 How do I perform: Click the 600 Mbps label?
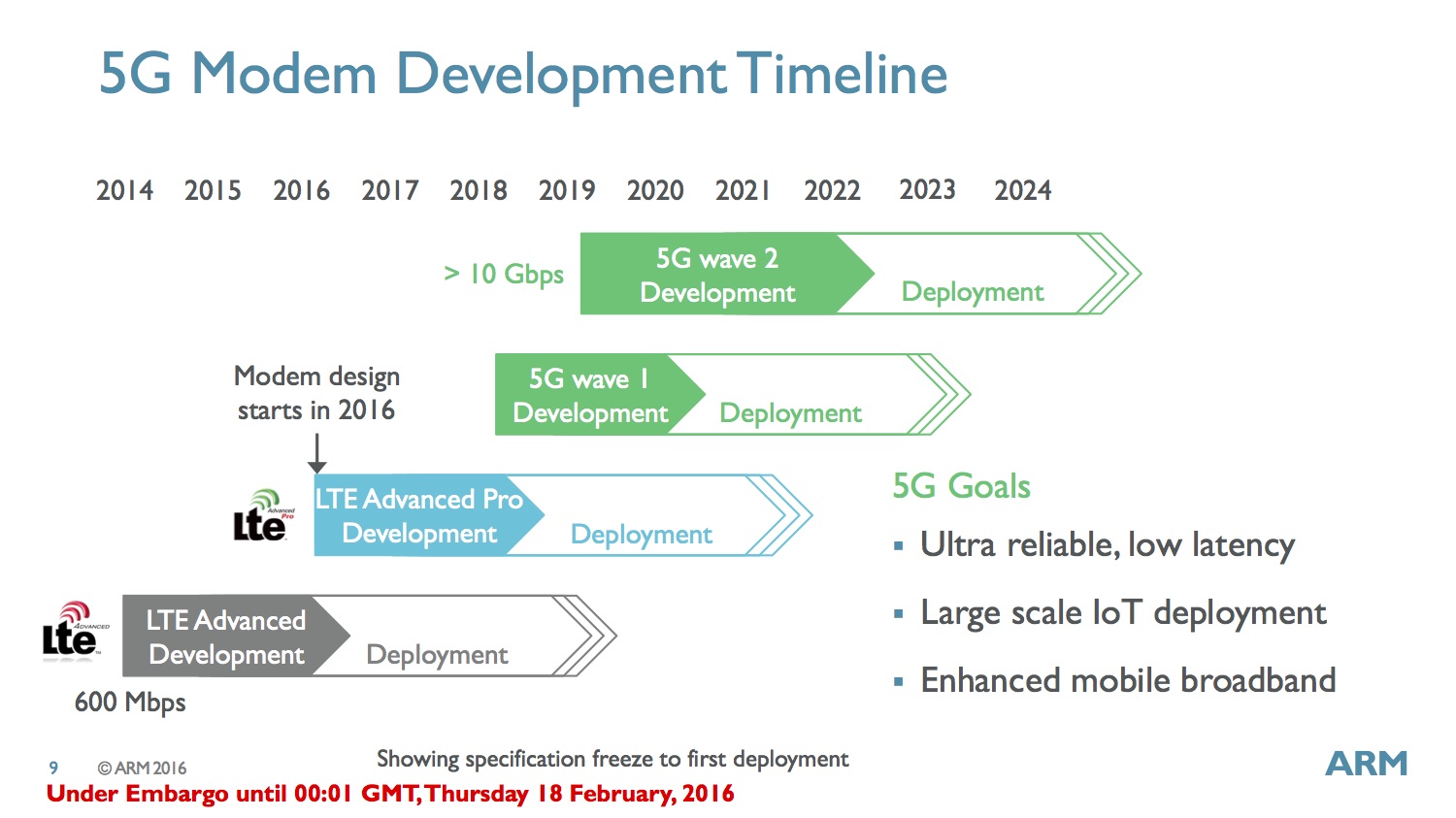click(130, 703)
